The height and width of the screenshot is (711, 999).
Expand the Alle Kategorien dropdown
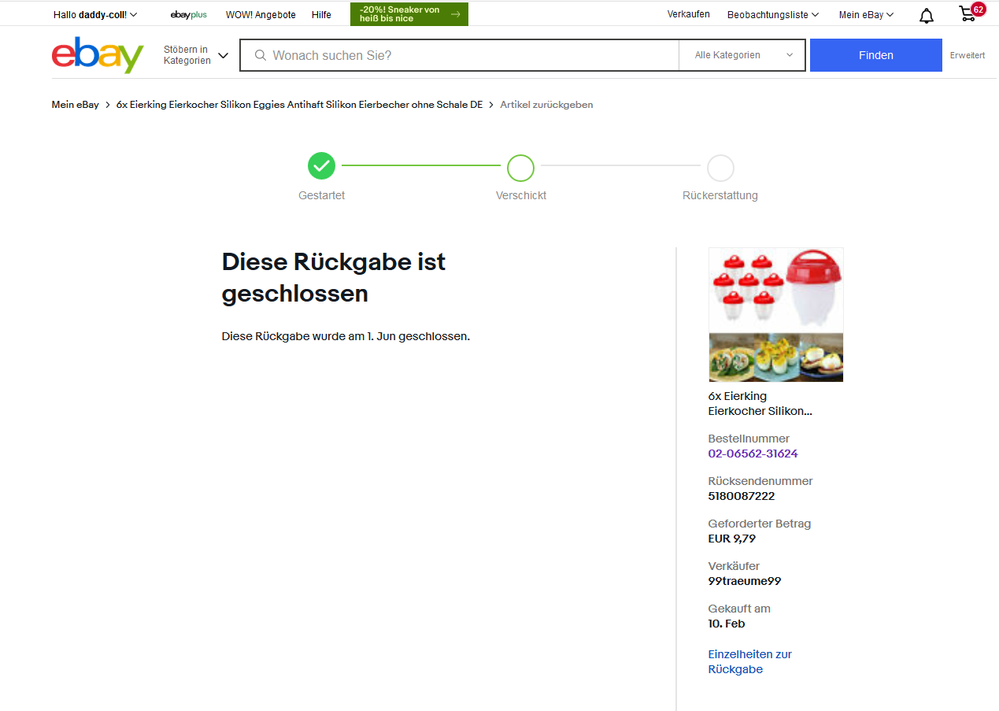[744, 55]
